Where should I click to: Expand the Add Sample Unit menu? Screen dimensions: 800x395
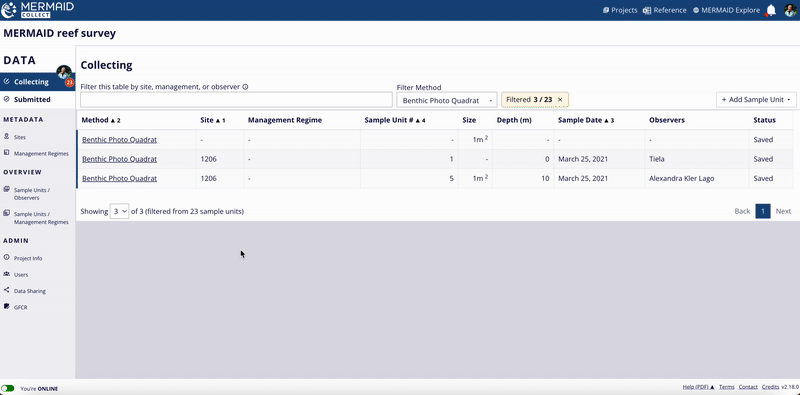pyautogui.click(x=756, y=100)
